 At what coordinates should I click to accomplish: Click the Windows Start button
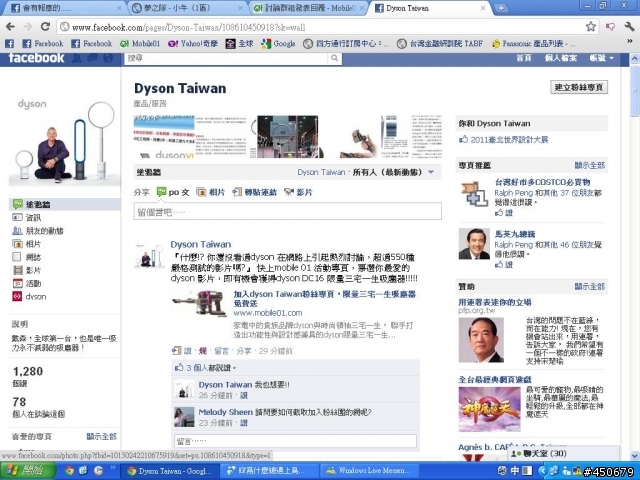click(x=28, y=471)
